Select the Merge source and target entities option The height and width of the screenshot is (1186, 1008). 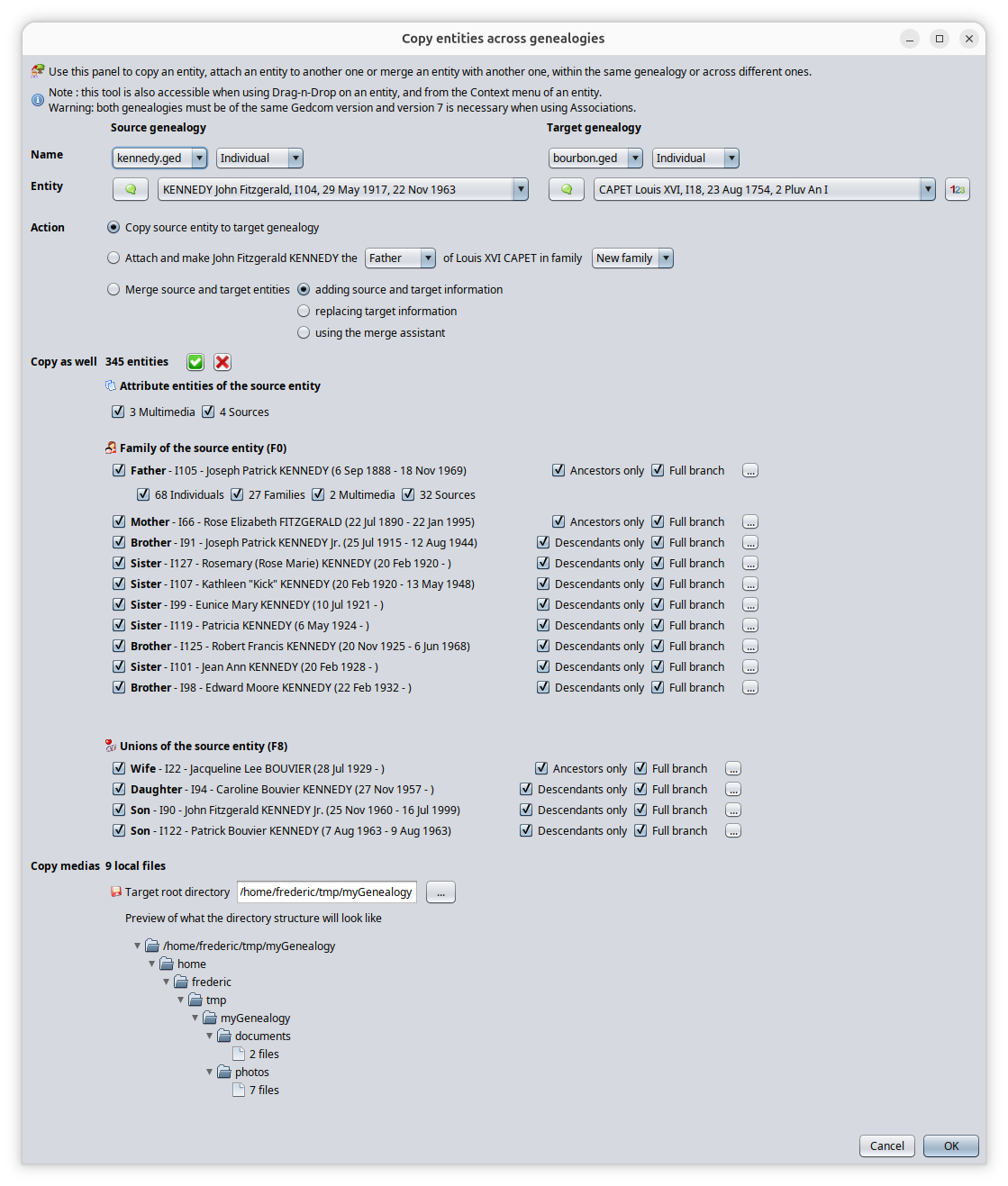(114, 290)
